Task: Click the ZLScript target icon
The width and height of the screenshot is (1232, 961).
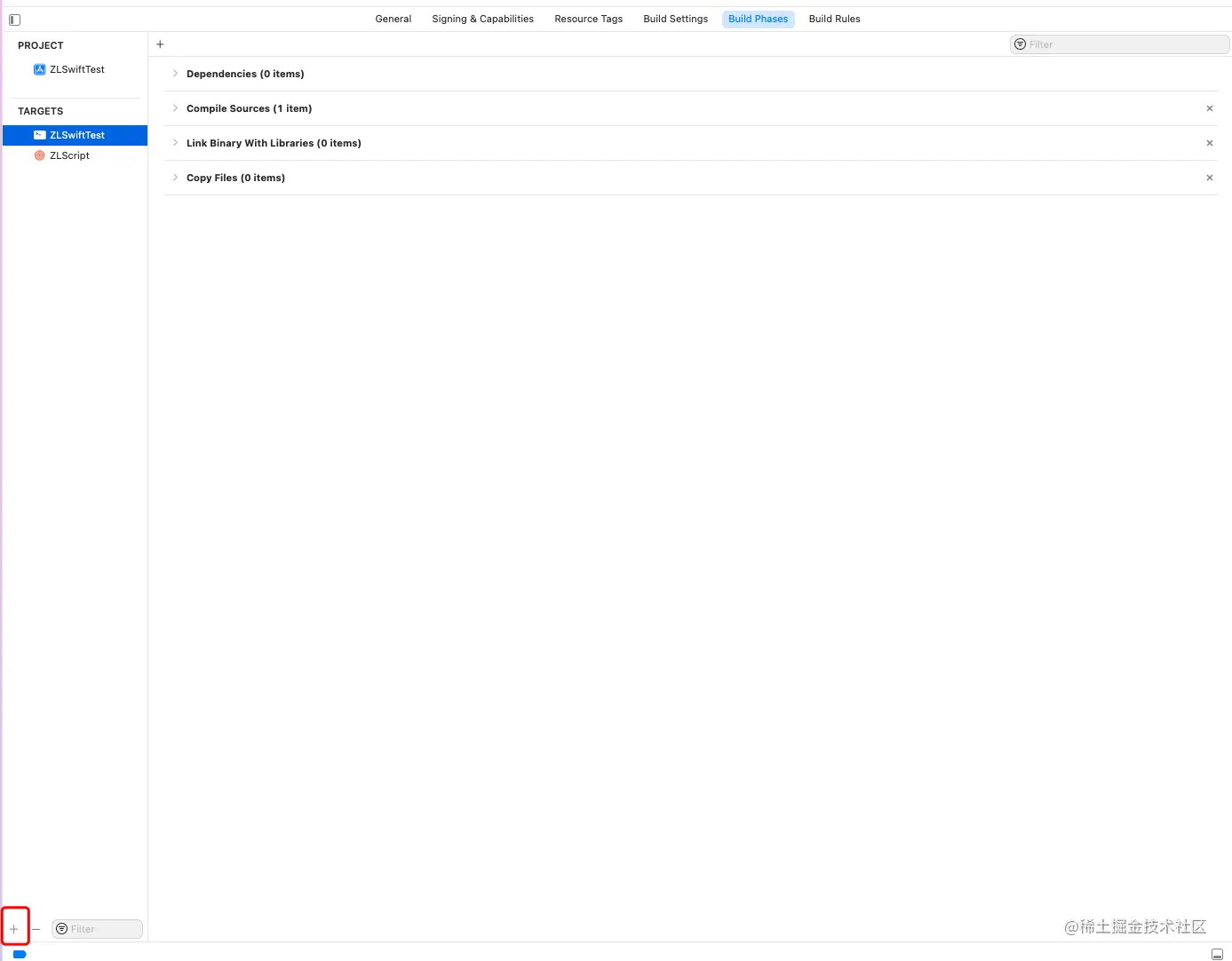Action: 39,155
